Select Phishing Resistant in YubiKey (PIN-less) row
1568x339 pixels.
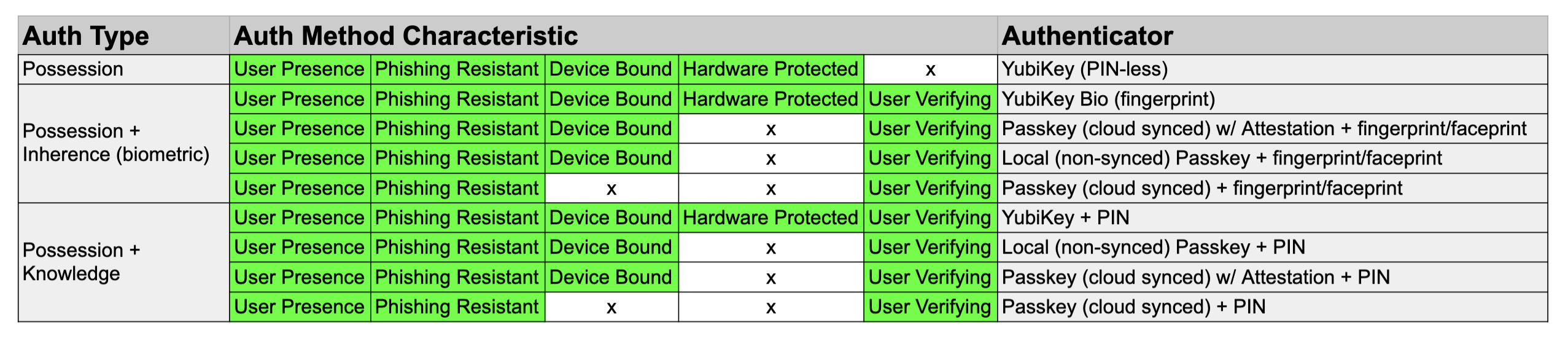(457, 69)
